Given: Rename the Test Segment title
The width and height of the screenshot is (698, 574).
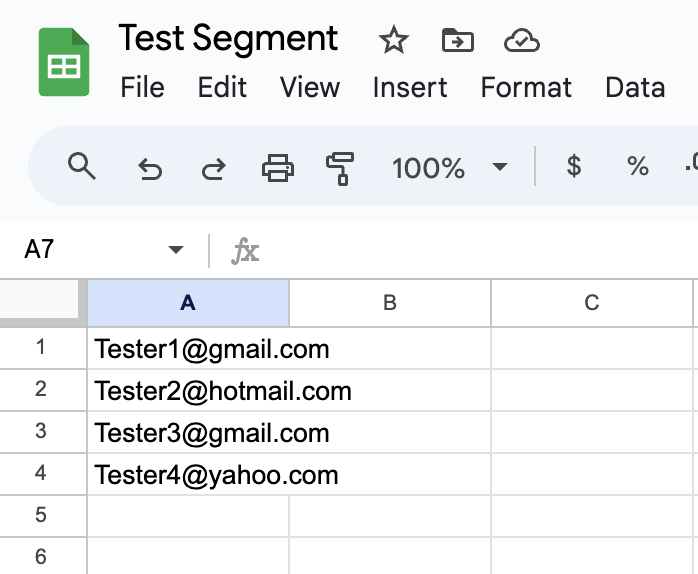Looking at the screenshot, I should pyautogui.click(x=228, y=39).
